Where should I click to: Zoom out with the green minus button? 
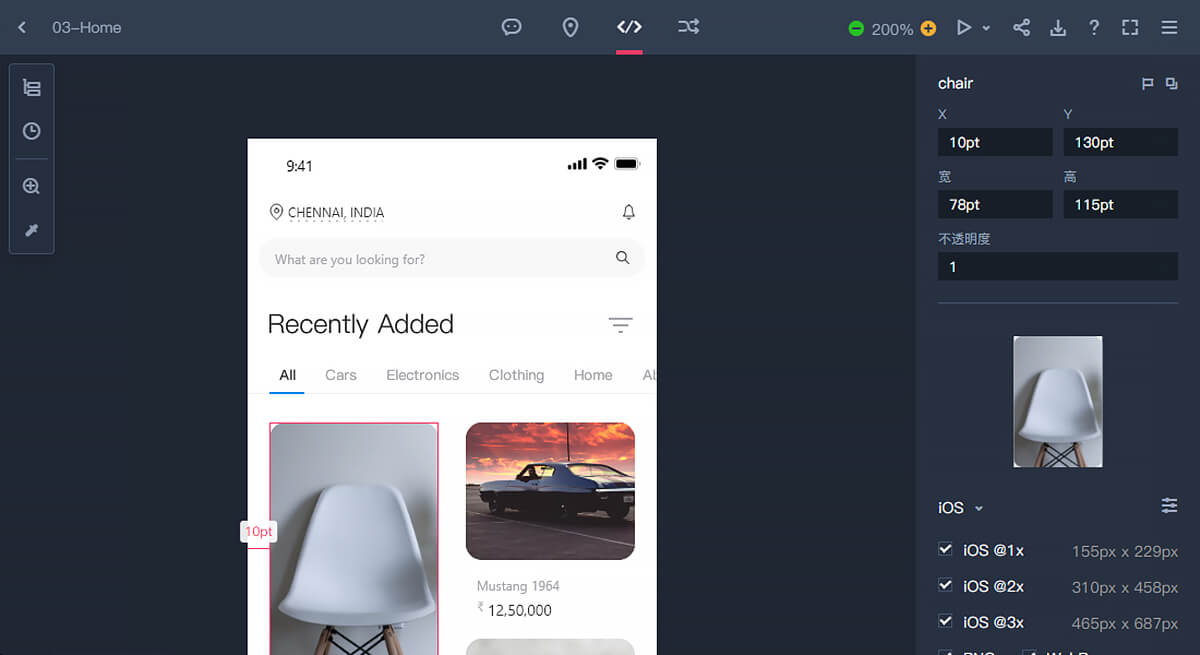[x=856, y=28]
